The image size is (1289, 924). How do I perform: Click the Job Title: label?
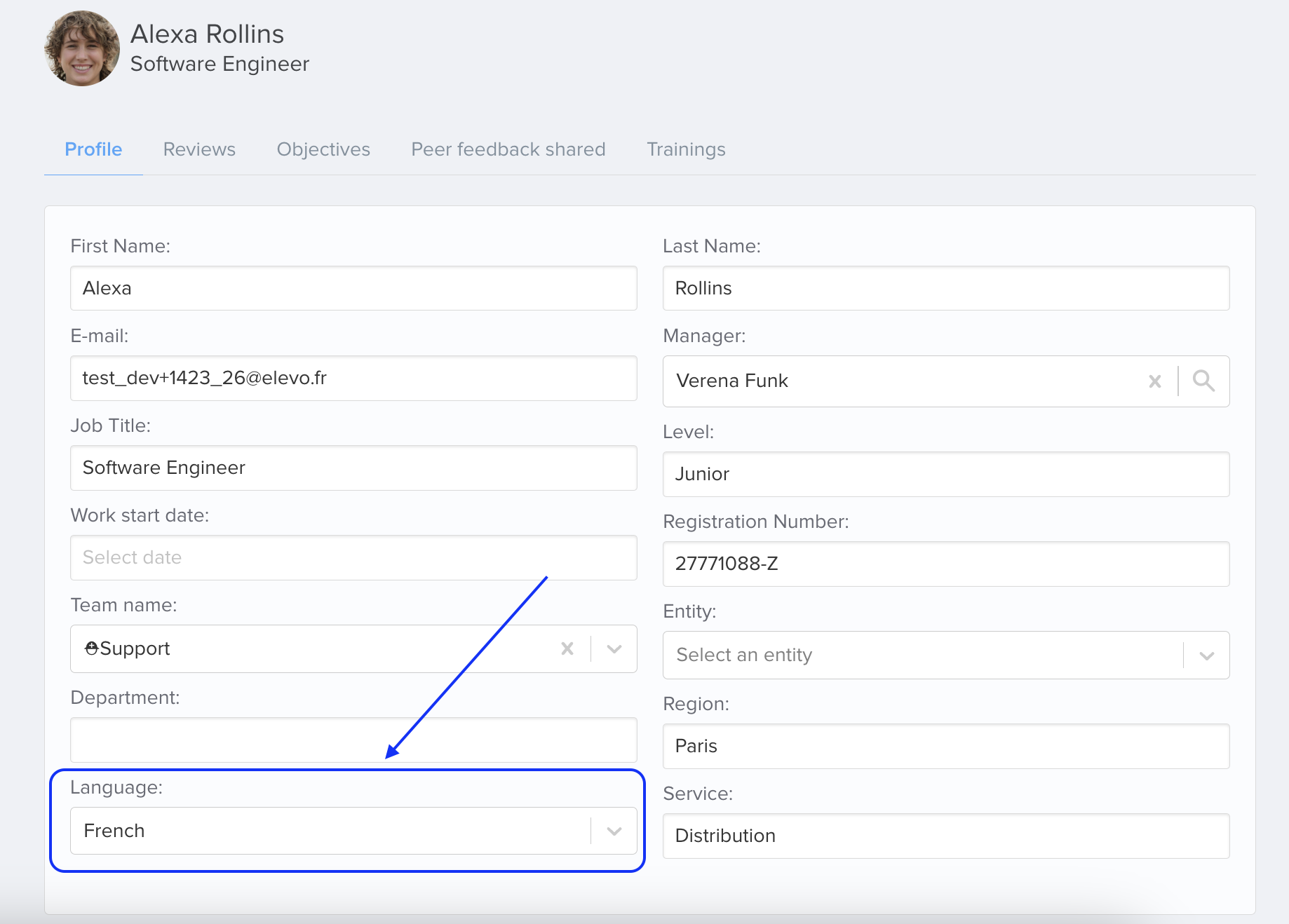point(110,426)
